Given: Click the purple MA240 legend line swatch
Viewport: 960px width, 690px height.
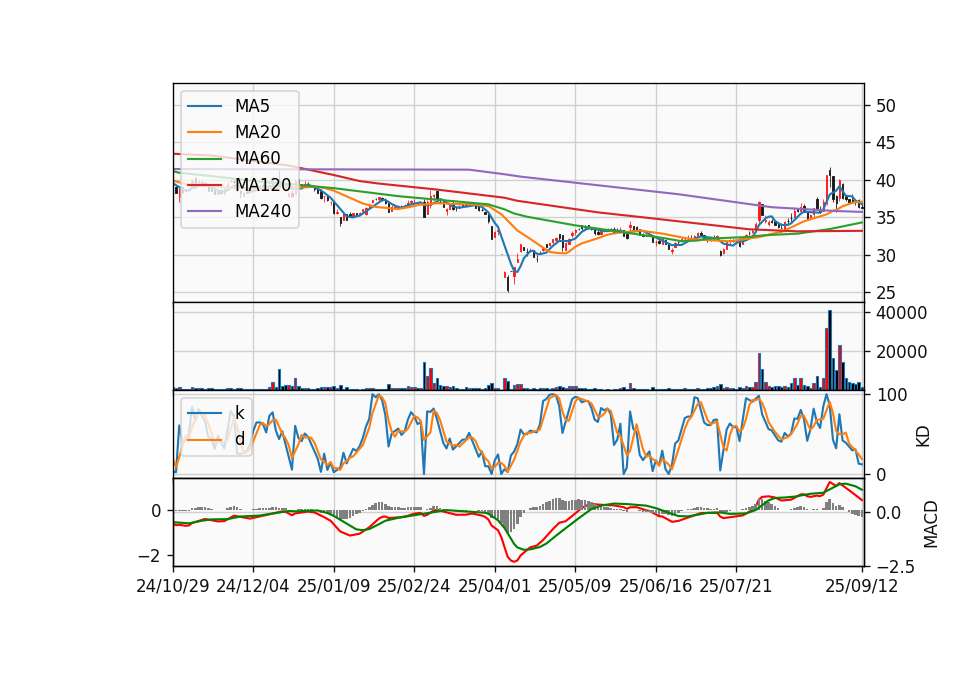Looking at the screenshot, I should 204,211.
